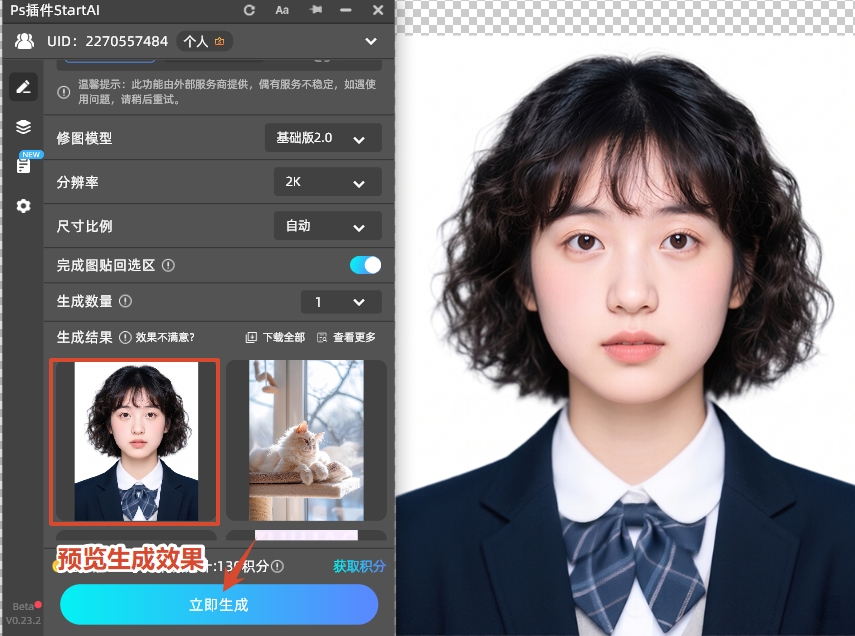The width and height of the screenshot is (855, 636).
Task: Select the edit pen tool in the sidebar
Action: (23, 87)
